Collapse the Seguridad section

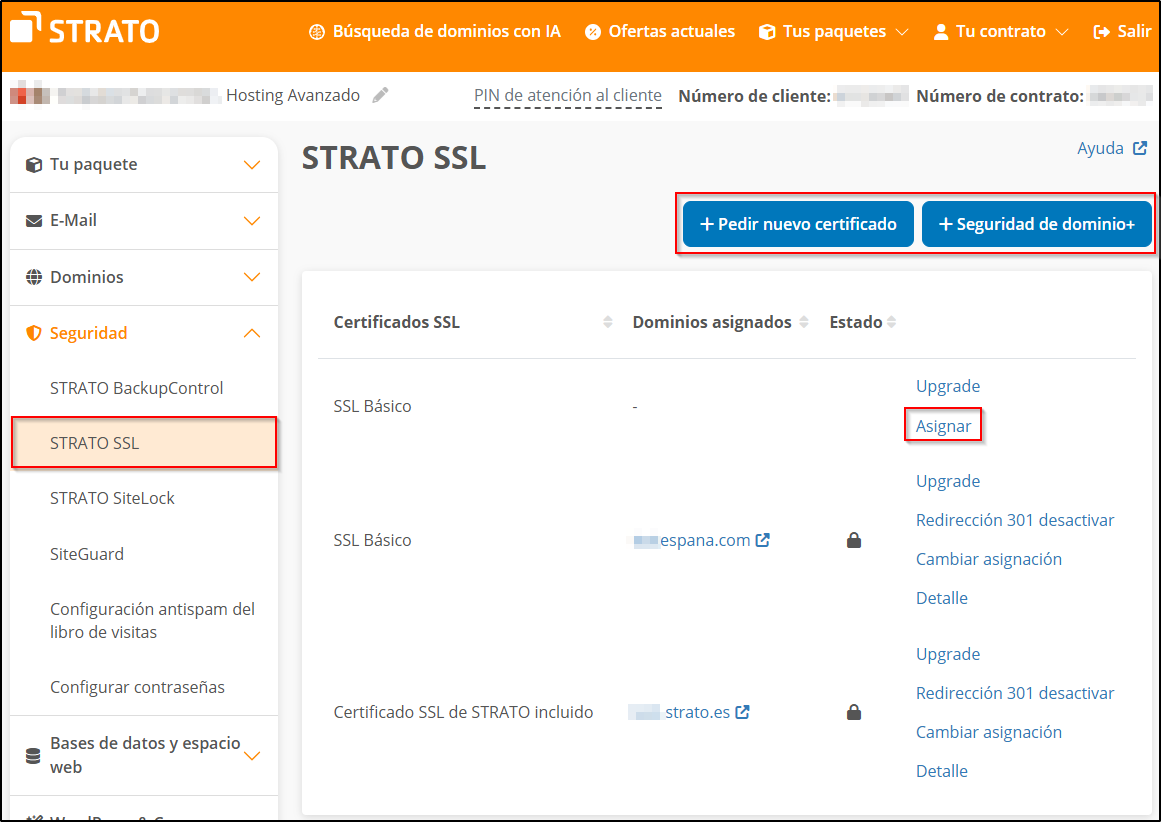252,332
